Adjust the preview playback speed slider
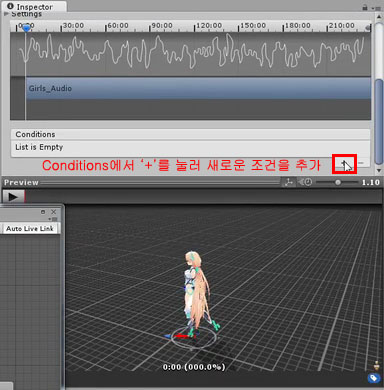This screenshot has height=390, width=384. (x=337, y=182)
